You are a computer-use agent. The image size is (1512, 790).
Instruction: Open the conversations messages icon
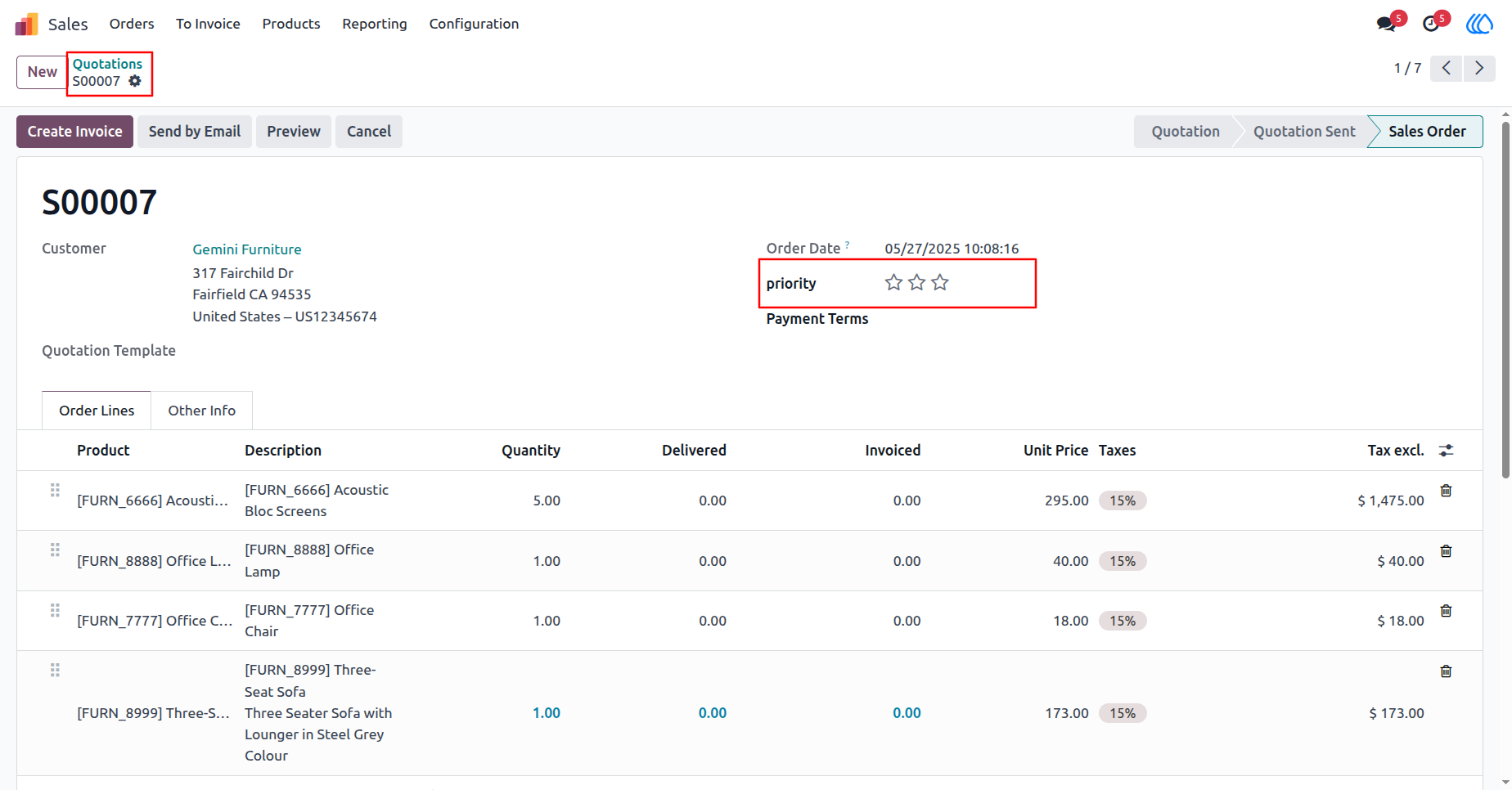pos(1386,24)
